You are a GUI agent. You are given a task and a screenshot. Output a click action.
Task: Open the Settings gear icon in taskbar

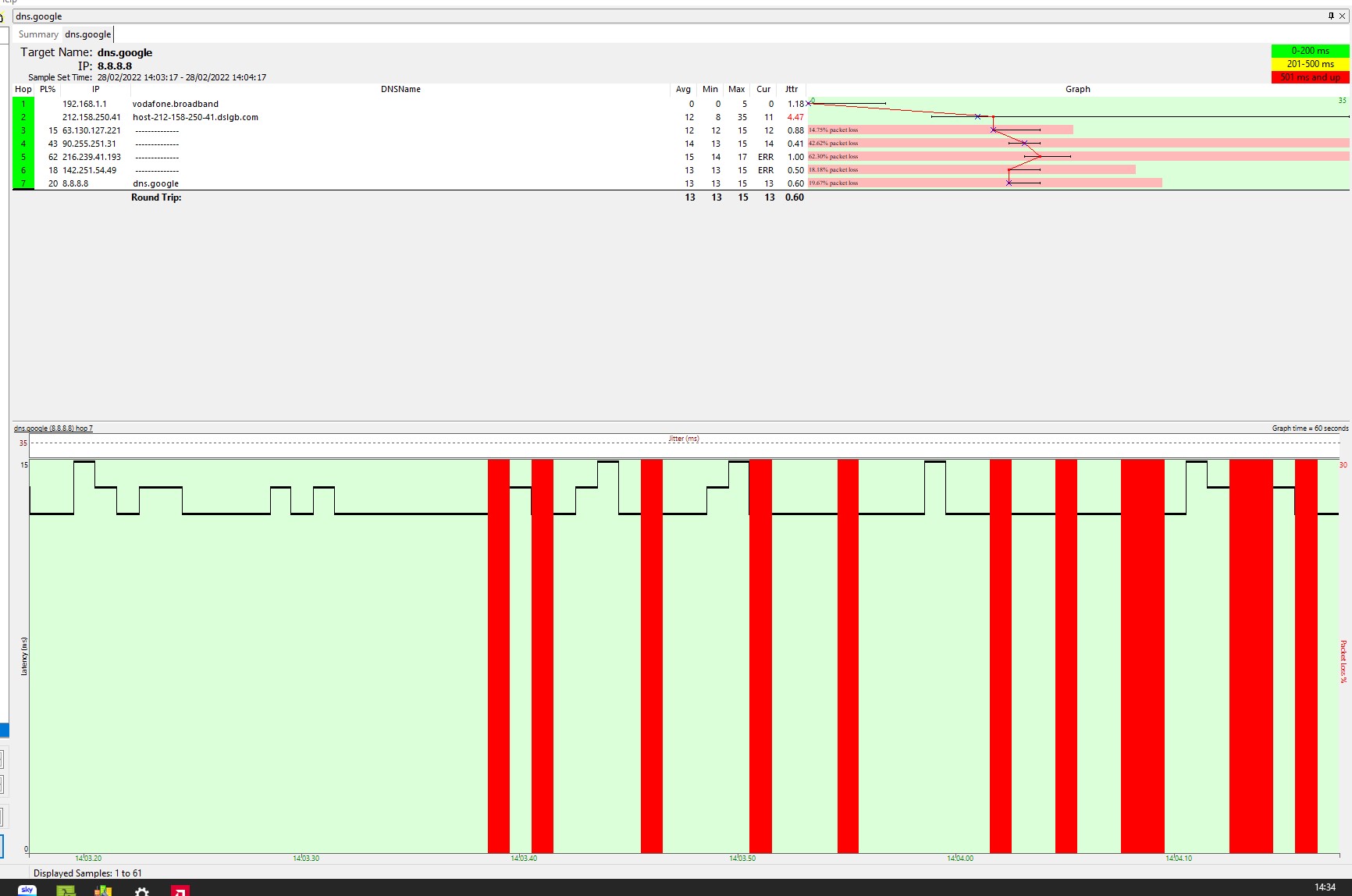[142, 891]
